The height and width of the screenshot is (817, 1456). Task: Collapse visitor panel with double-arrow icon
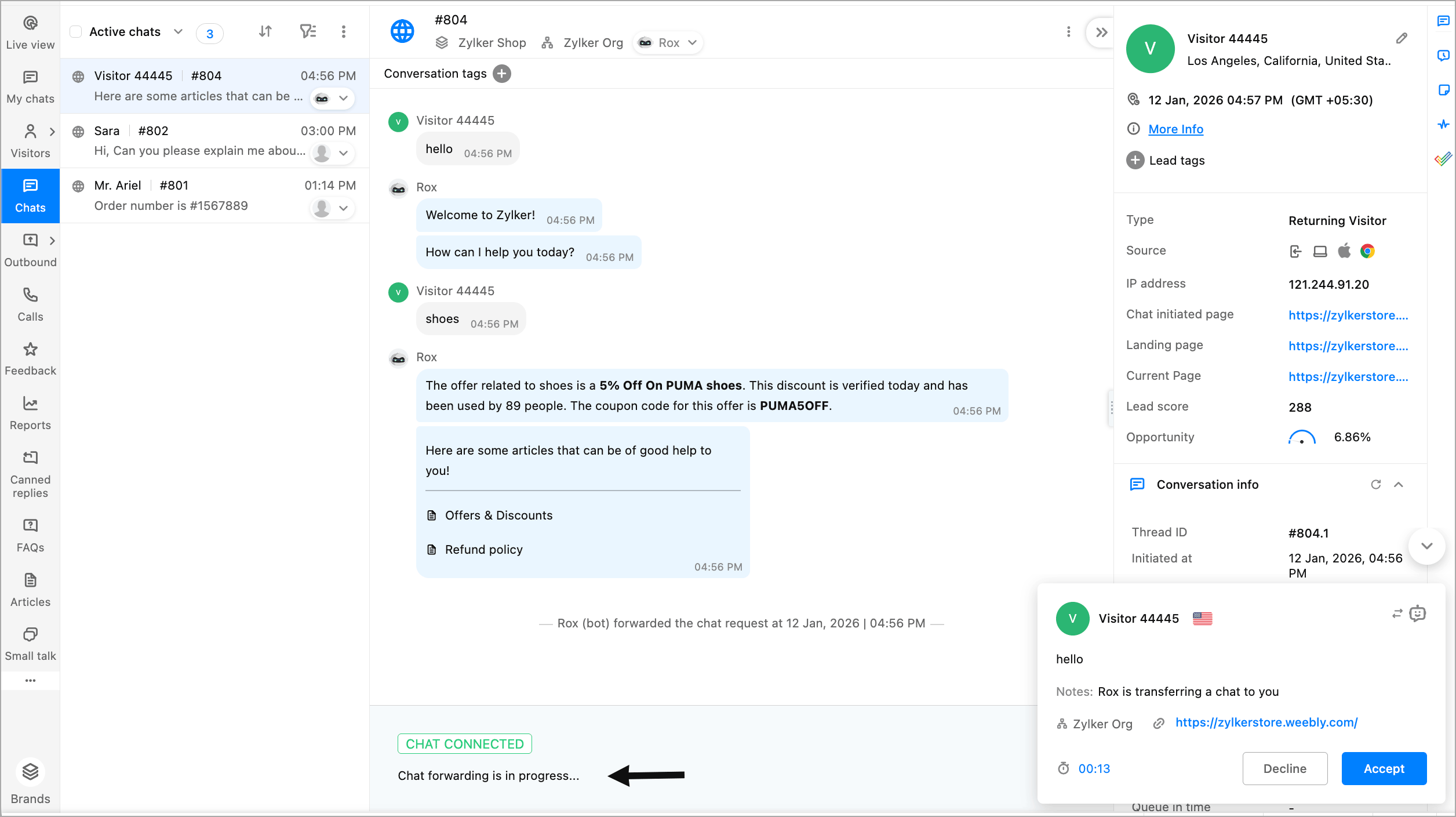[1101, 32]
